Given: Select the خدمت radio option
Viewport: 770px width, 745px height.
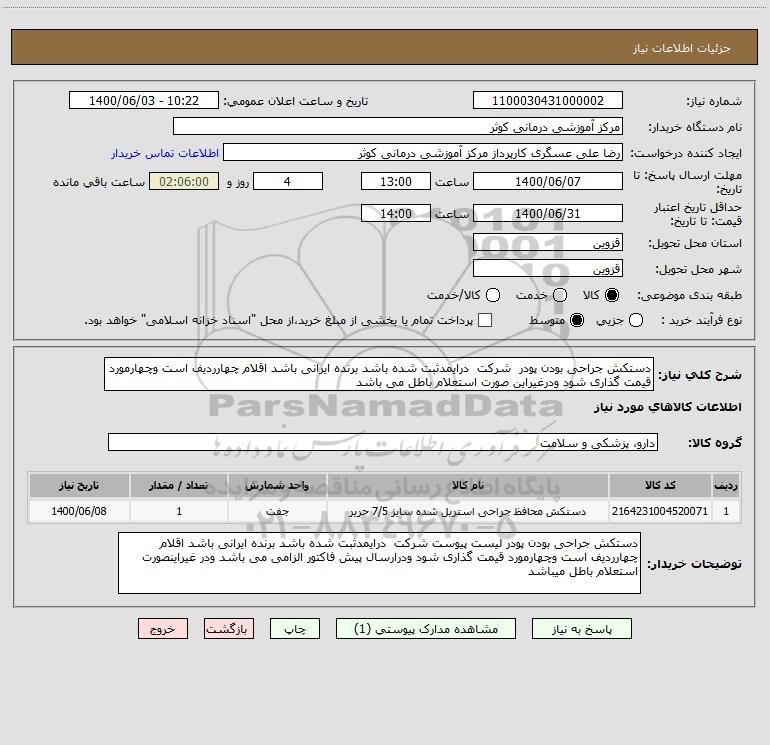Looking at the screenshot, I should tap(560, 295).
